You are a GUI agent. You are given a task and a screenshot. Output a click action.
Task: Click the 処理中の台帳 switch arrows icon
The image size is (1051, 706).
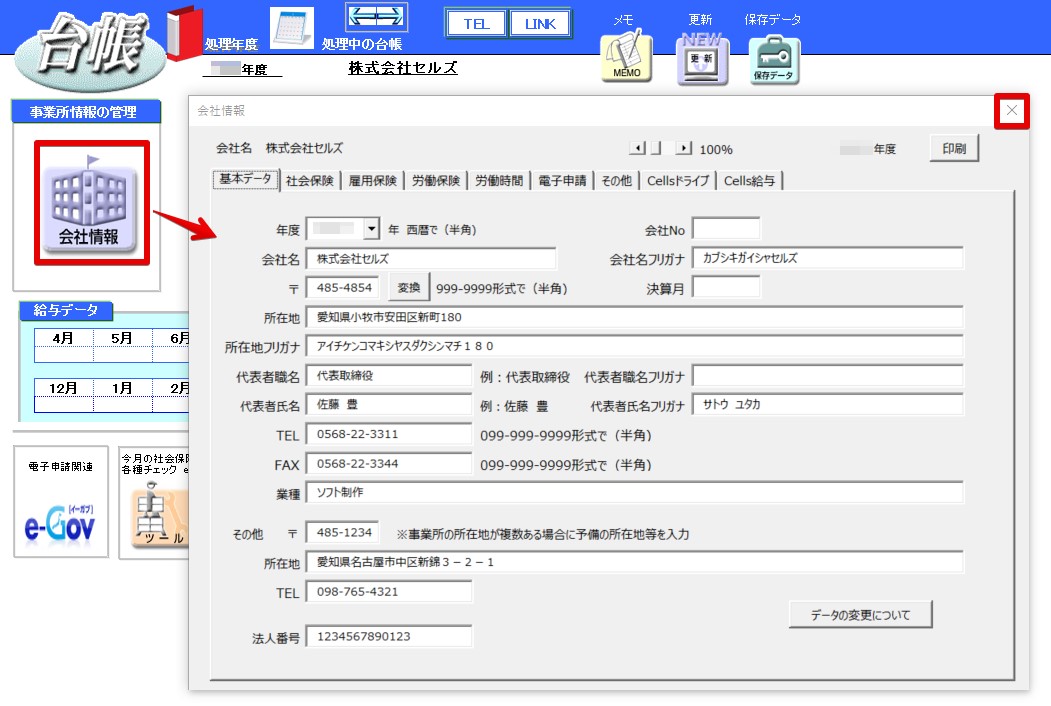point(376,17)
